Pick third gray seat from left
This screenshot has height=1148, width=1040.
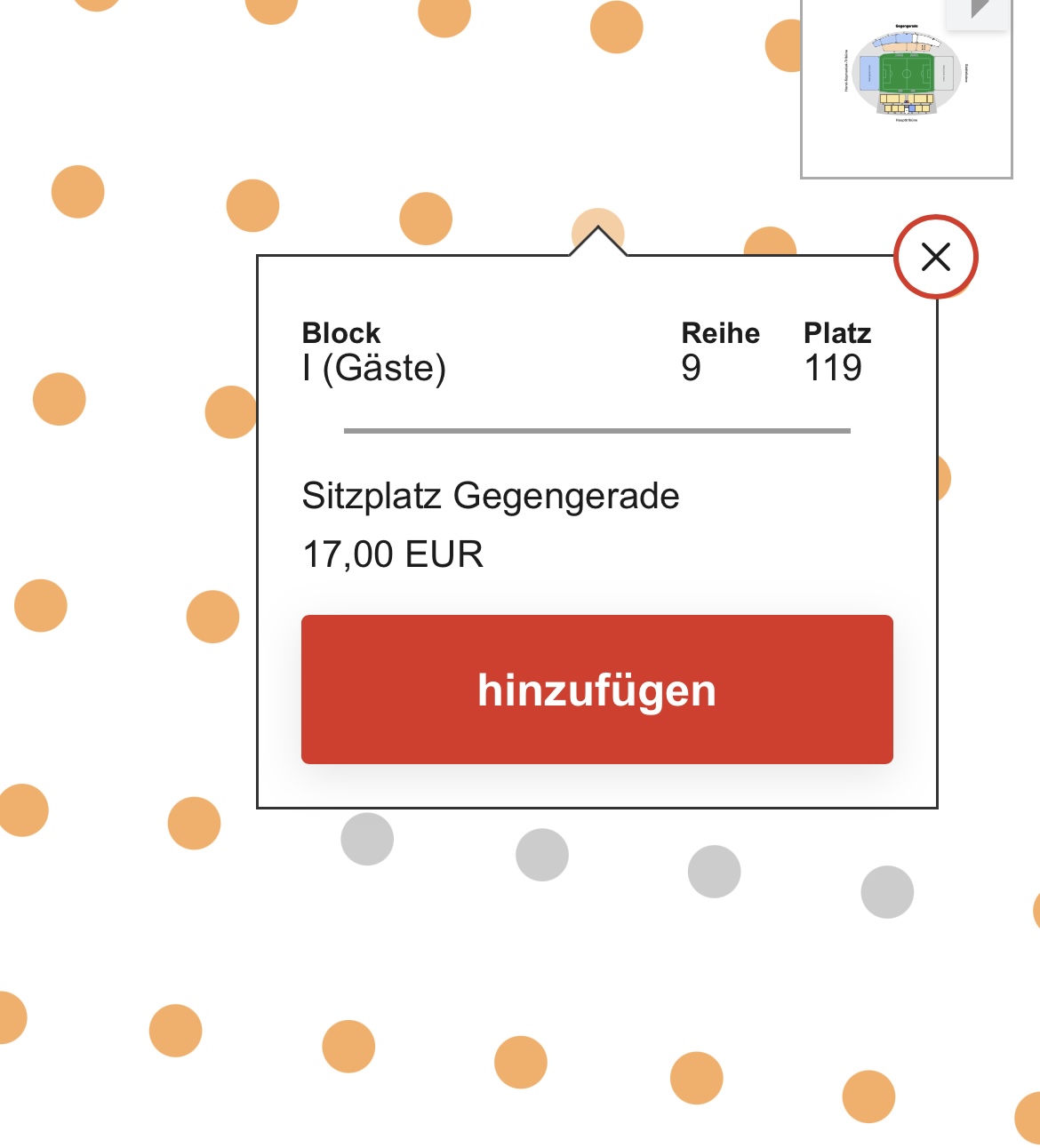(x=714, y=872)
